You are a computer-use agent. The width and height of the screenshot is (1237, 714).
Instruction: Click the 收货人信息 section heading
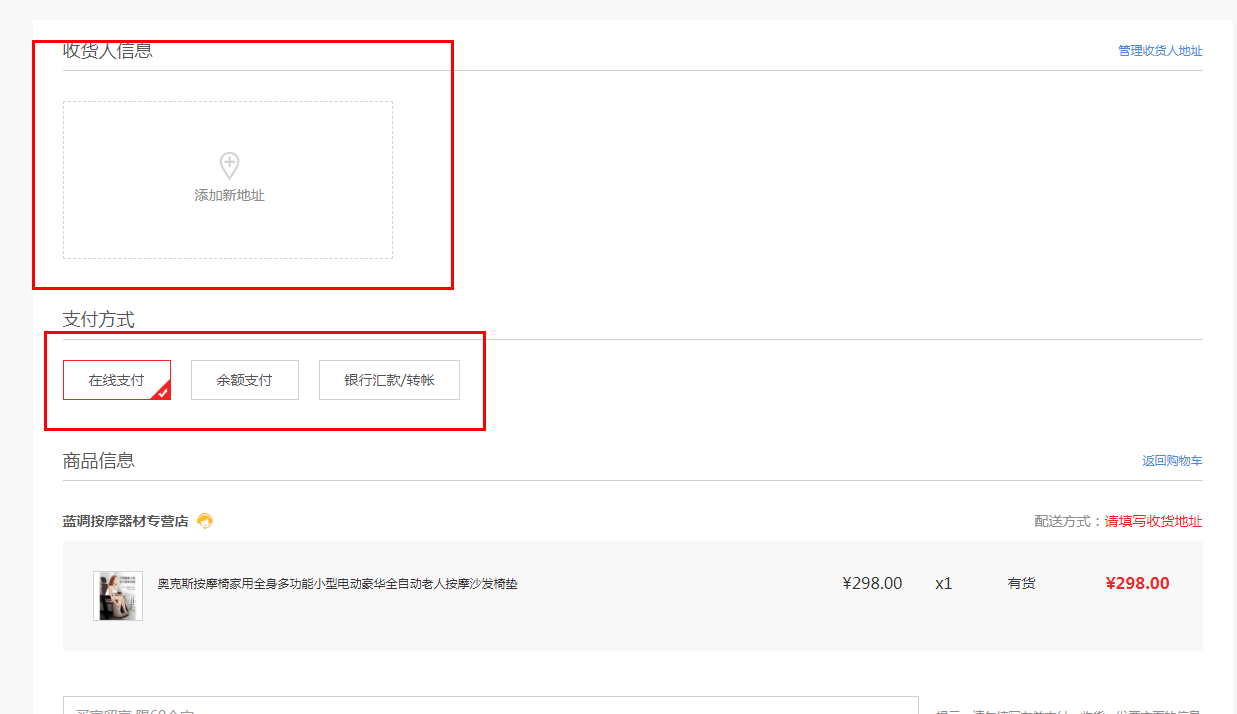coord(108,50)
